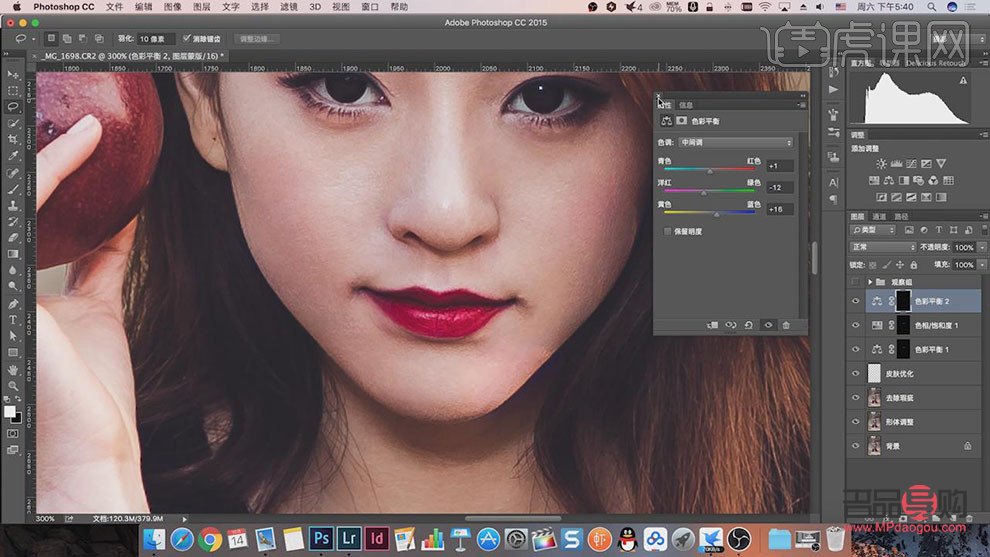The height and width of the screenshot is (557, 990).
Task: Open the 色调 tone dropdown
Action: coord(735,143)
